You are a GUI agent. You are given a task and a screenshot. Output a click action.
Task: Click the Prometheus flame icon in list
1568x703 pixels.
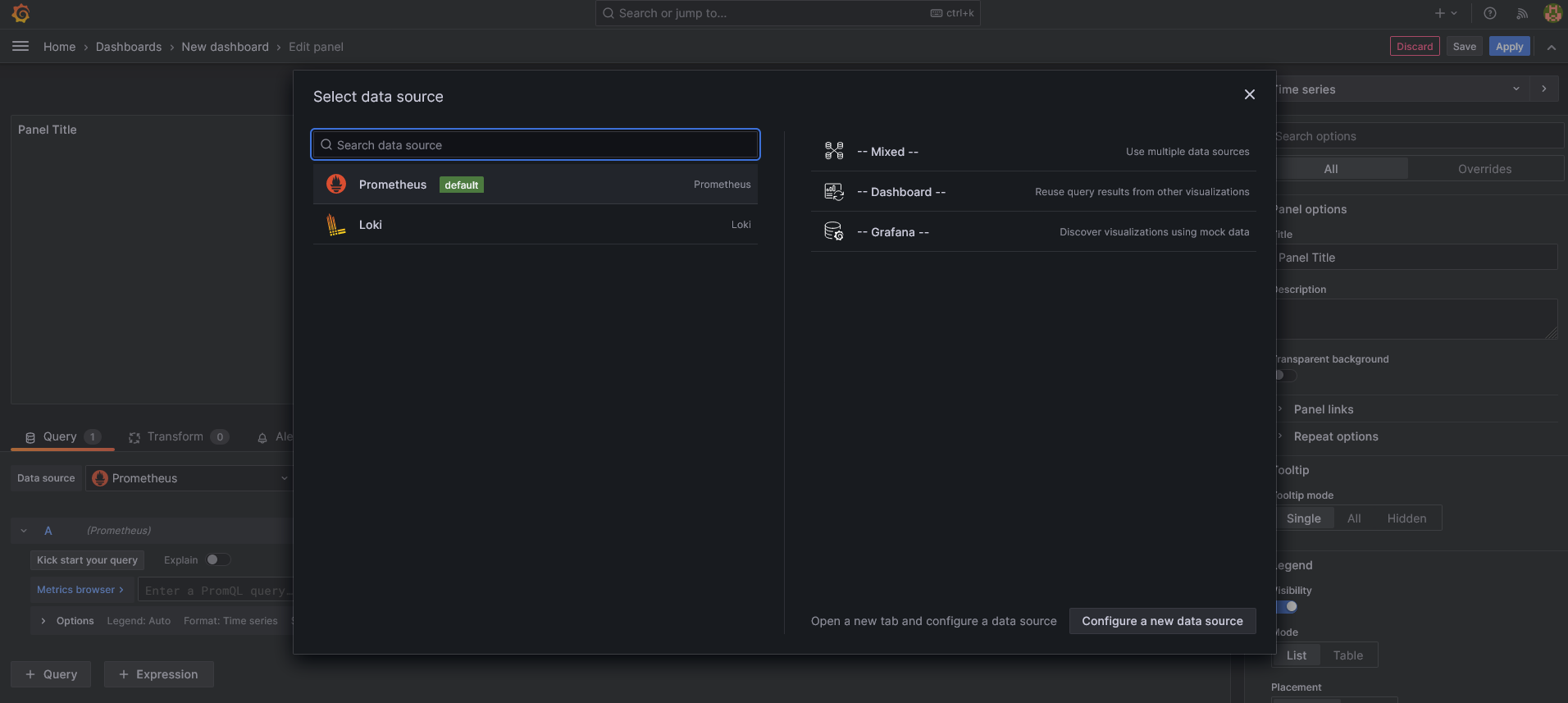(336, 185)
